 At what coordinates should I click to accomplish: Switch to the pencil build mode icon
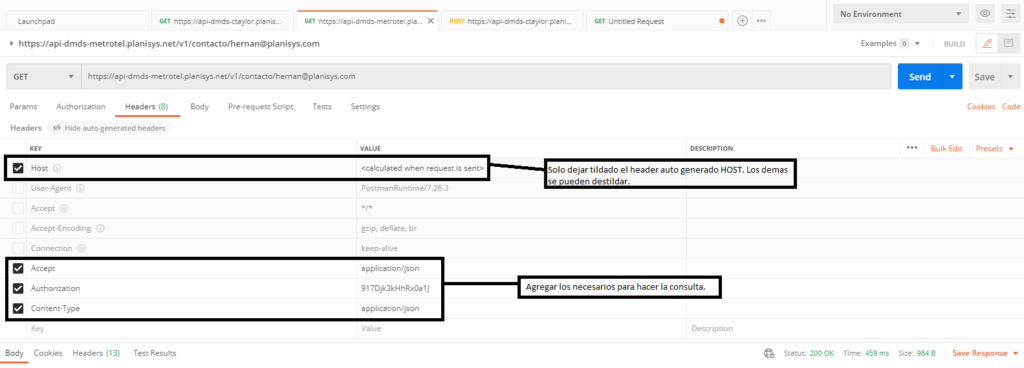click(x=987, y=44)
